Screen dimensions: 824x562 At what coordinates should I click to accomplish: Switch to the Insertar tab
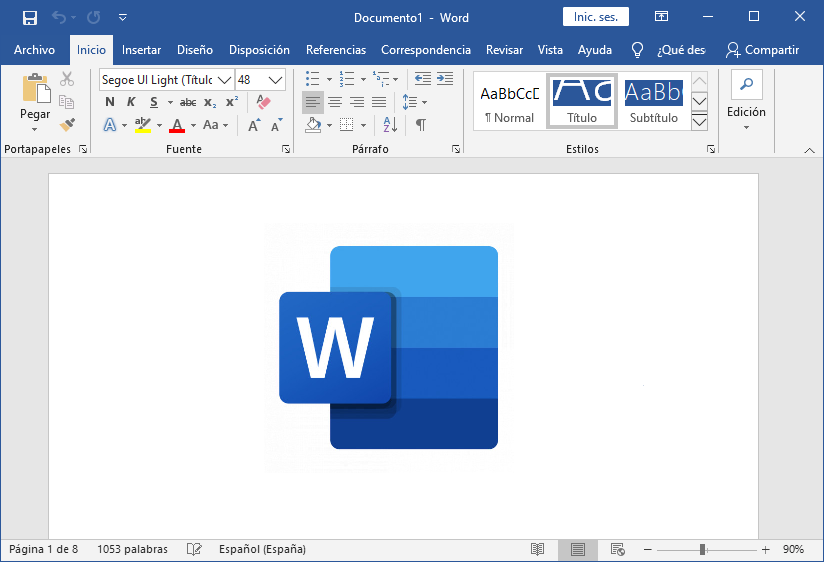141,50
